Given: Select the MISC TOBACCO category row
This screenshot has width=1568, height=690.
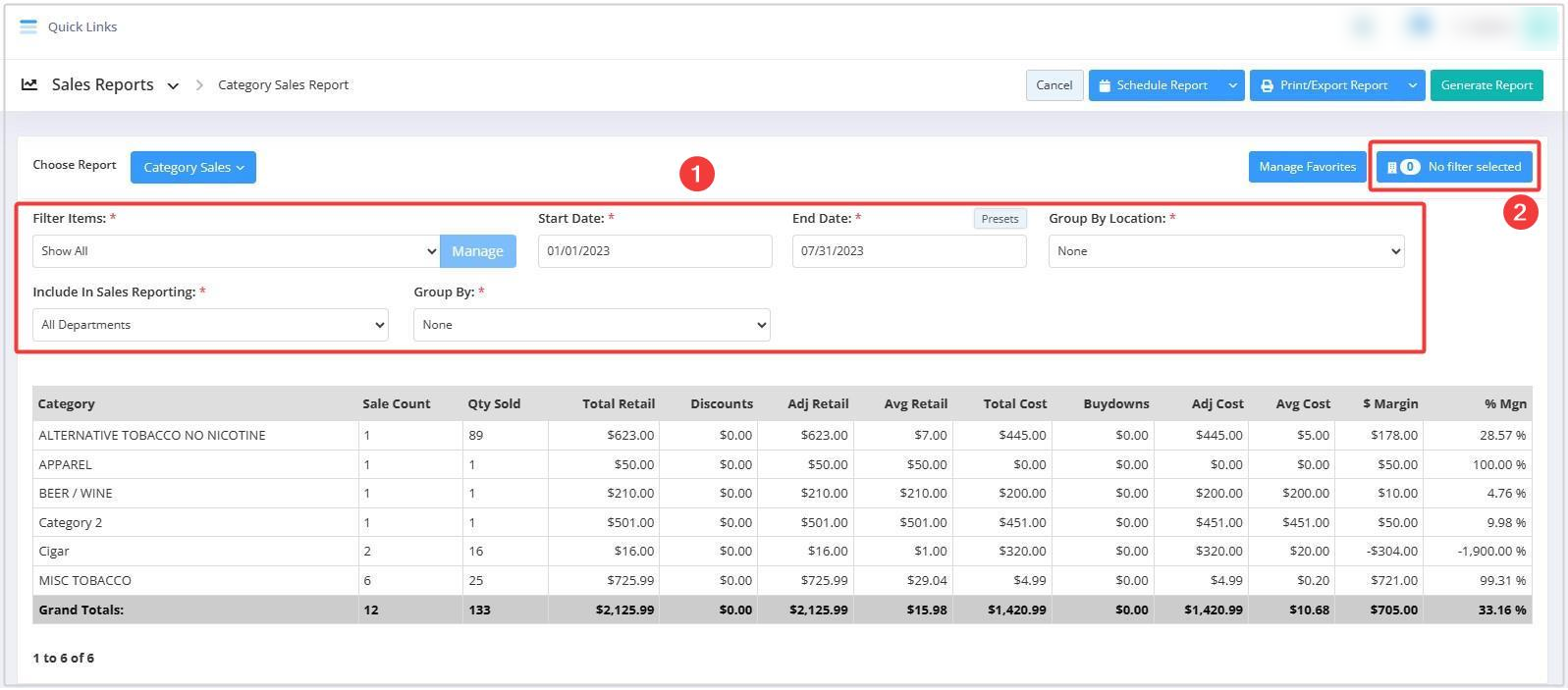Looking at the screenshot, I should (x=782, y=580).
